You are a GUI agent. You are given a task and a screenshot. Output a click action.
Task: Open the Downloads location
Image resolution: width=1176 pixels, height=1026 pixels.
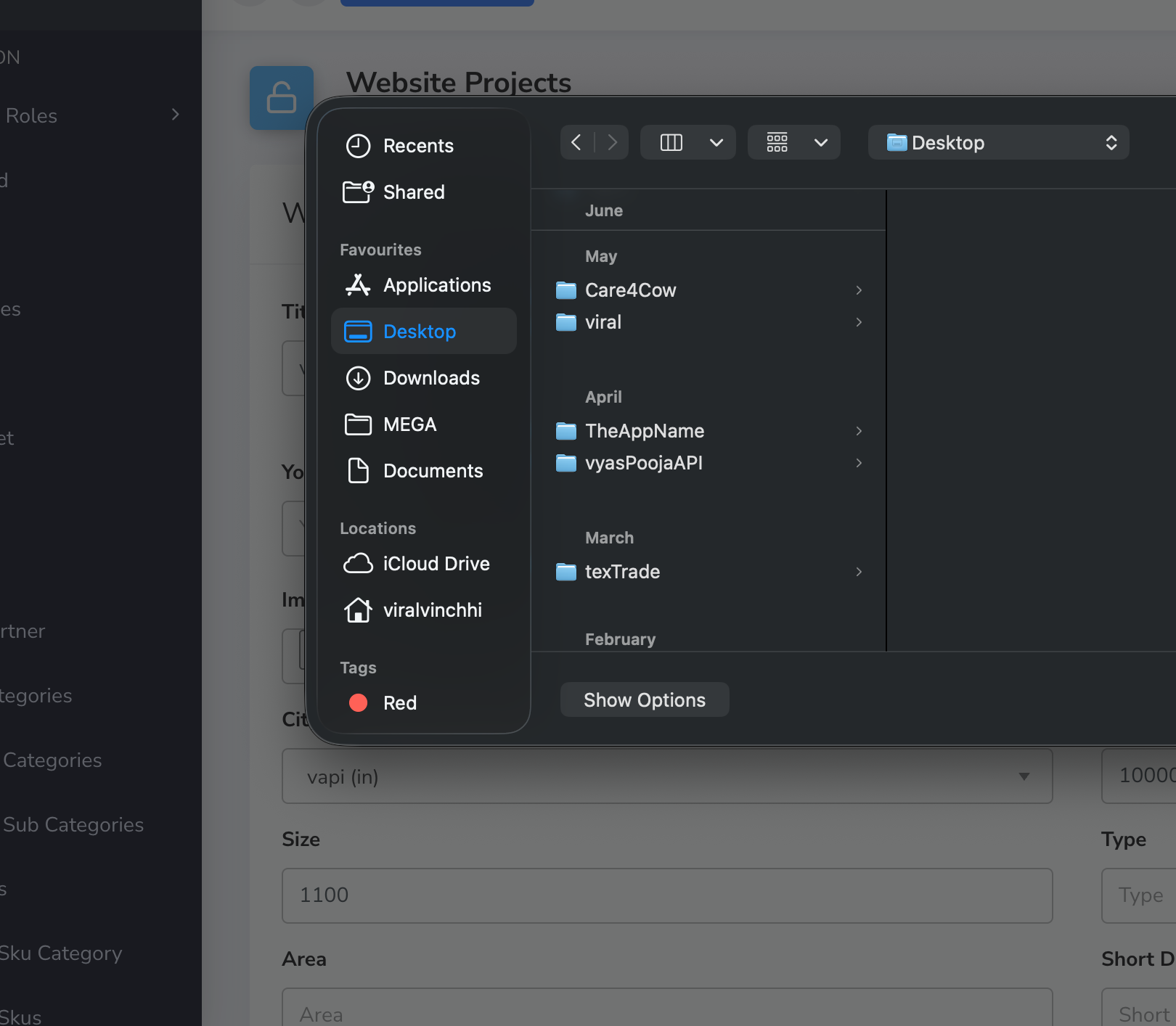(430, 378)
